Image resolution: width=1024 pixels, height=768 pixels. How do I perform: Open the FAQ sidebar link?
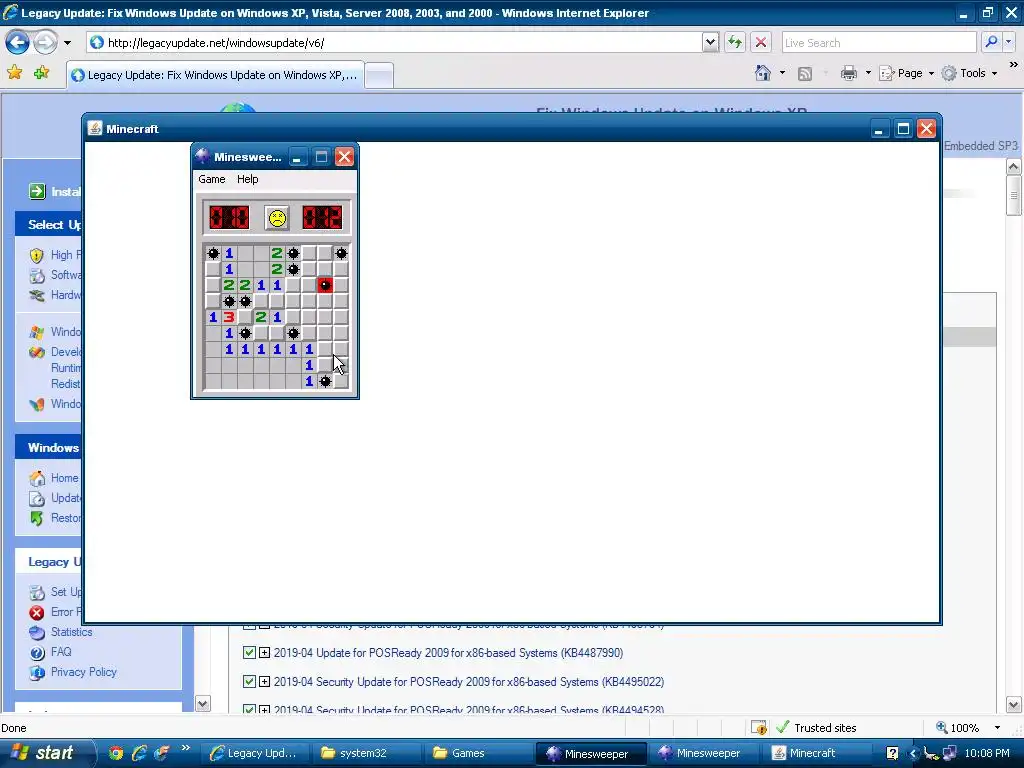click(61, 652)
